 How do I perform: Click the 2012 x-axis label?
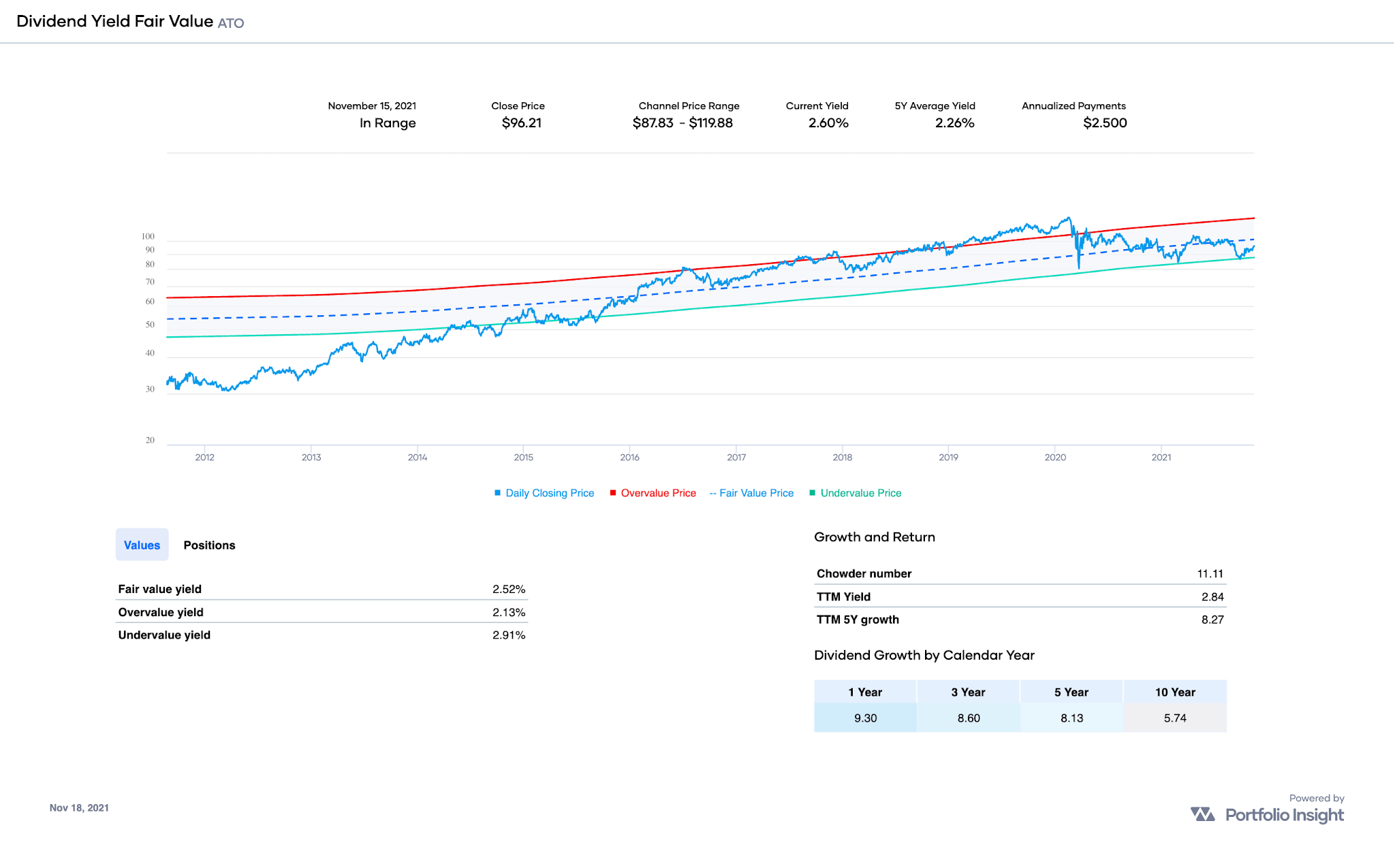coord(204,457)
